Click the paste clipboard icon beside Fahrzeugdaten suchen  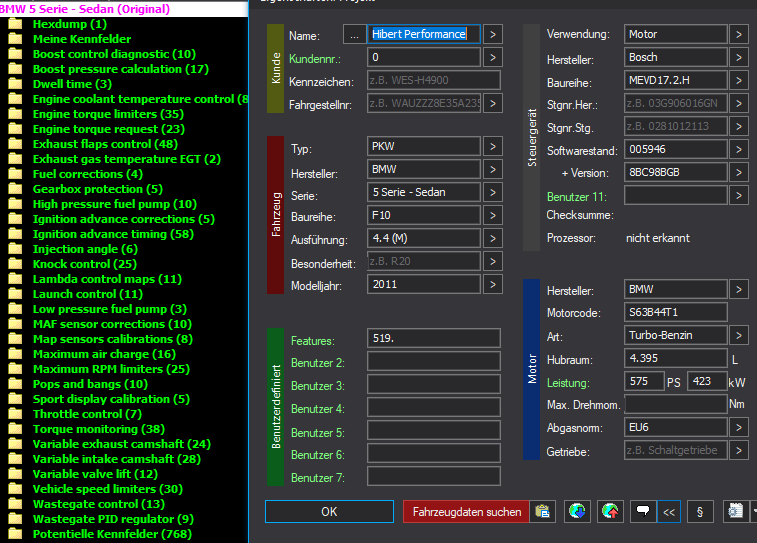(542, 511)
